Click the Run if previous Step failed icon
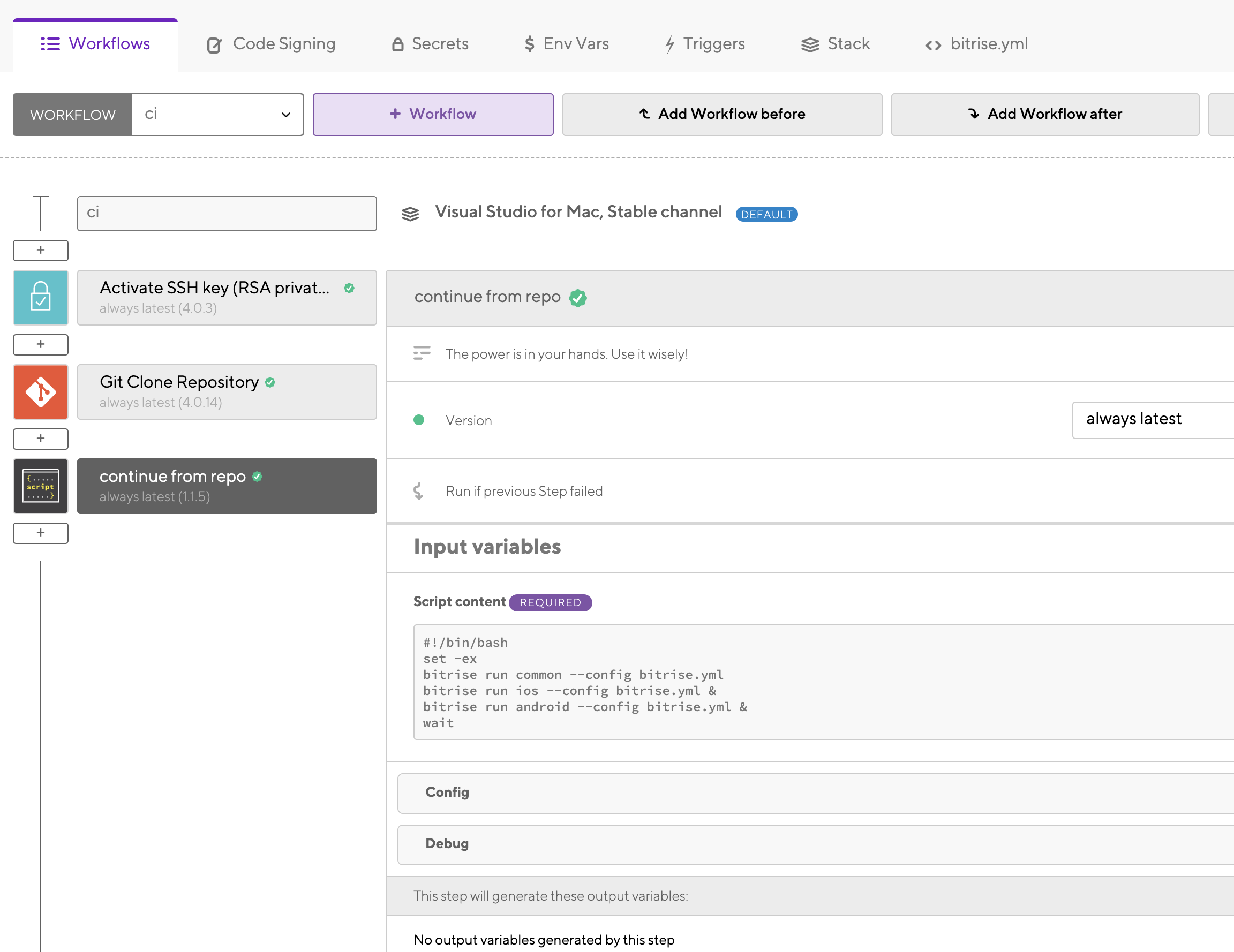This screenshot has width=1234, height=952. pos(418,491)
